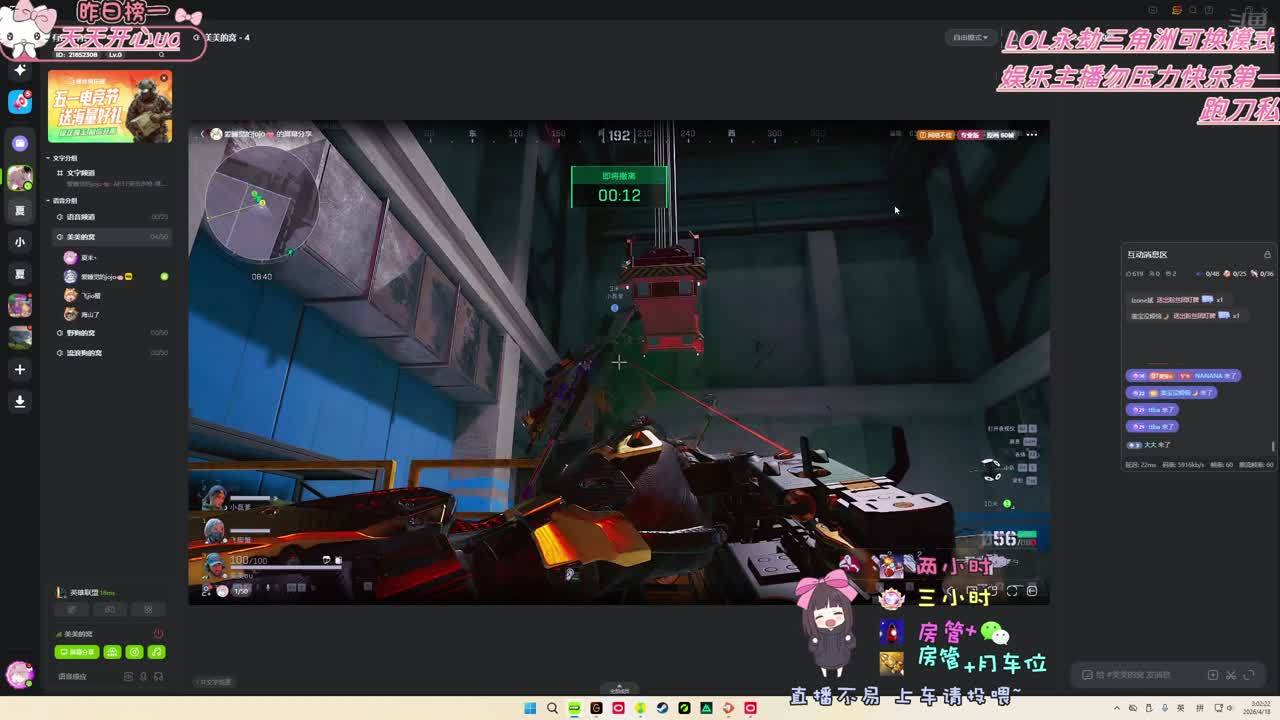The image size is (1280, 720).
Task: Select the server labeled 小 in sidebar
Action: (20, 241)
